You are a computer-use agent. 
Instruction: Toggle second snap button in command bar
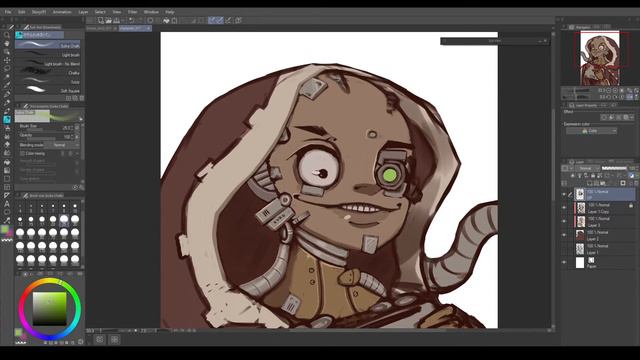pyautogui.click(x=220, y=20)
